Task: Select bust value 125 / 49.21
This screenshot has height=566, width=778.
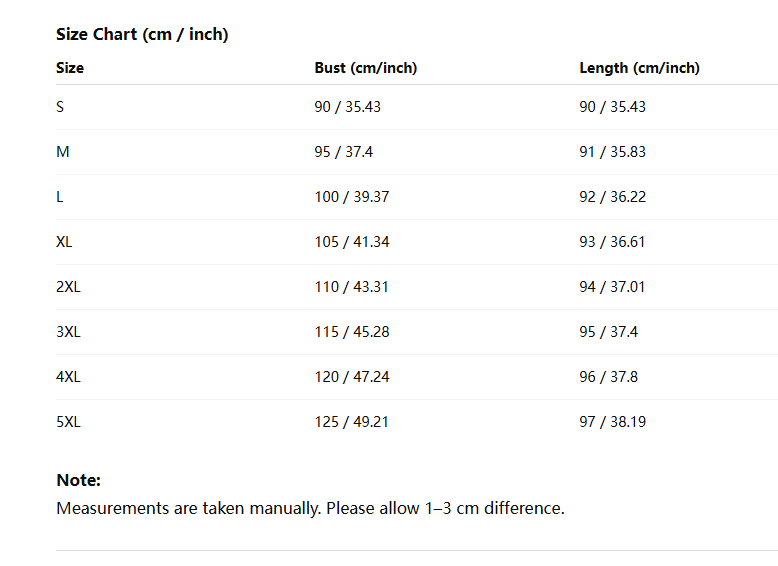Action: click(x=351, y=422)
